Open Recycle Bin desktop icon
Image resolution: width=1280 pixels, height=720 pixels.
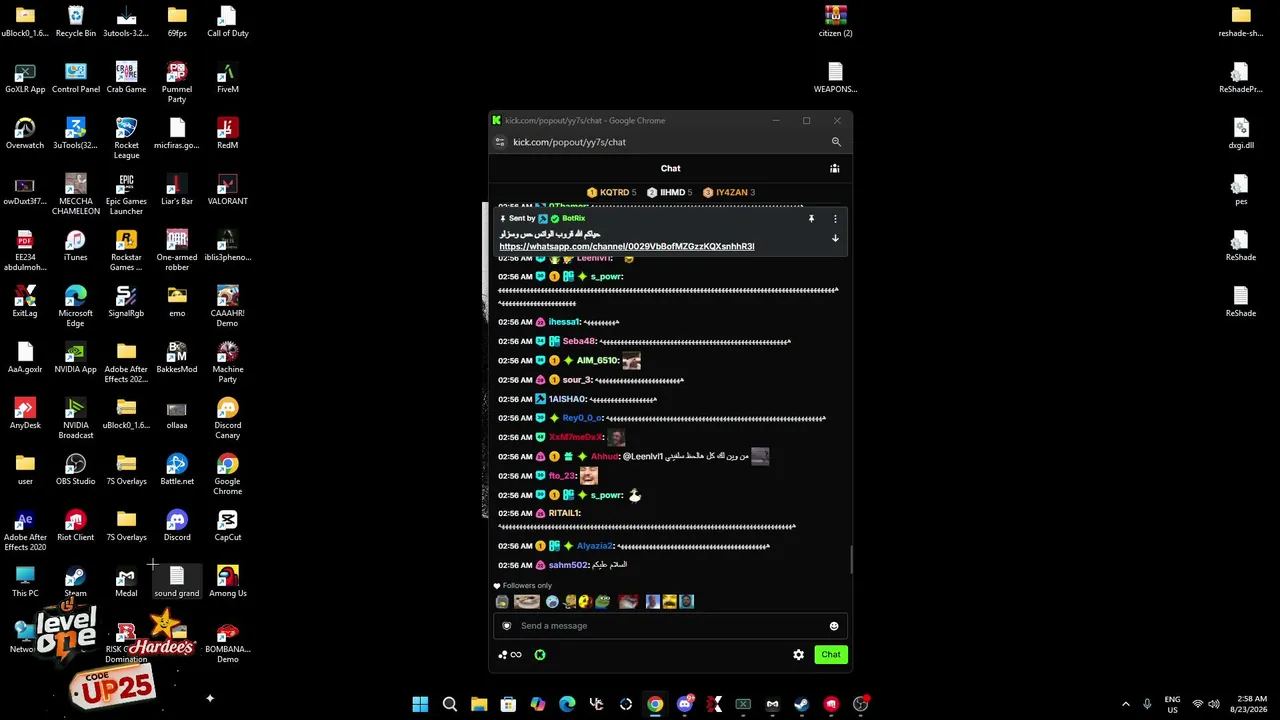76,22
